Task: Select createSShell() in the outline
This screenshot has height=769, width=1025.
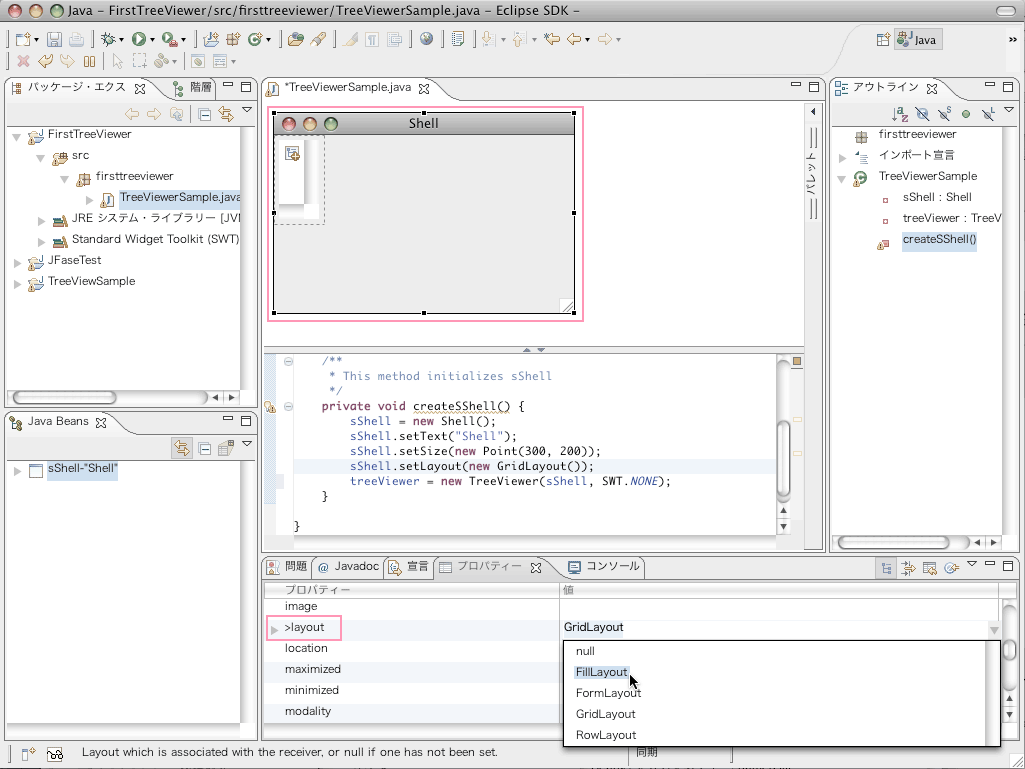Action: point(939,239)
